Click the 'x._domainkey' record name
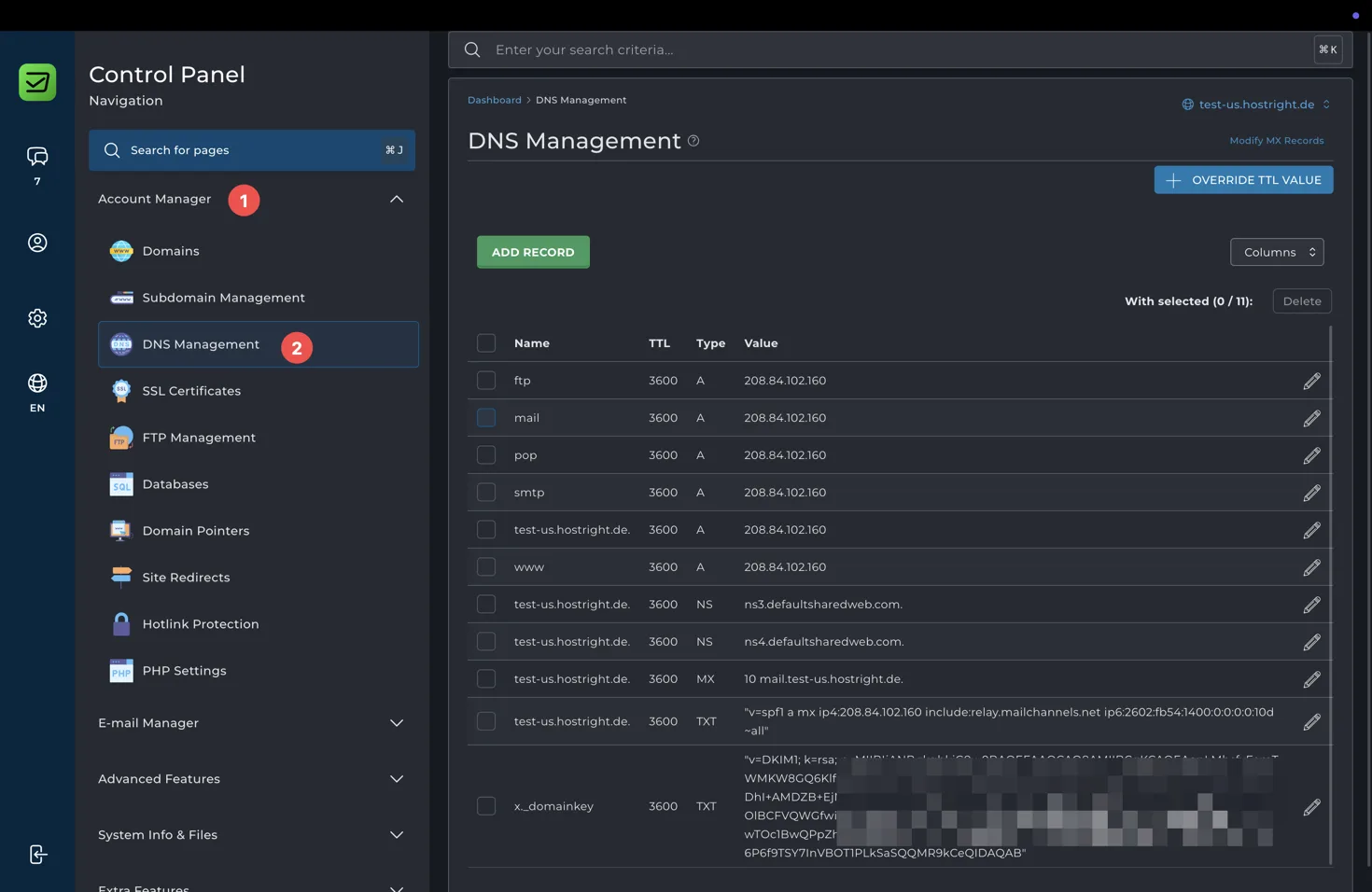1372x892 pixels. (x=553, y=806)
